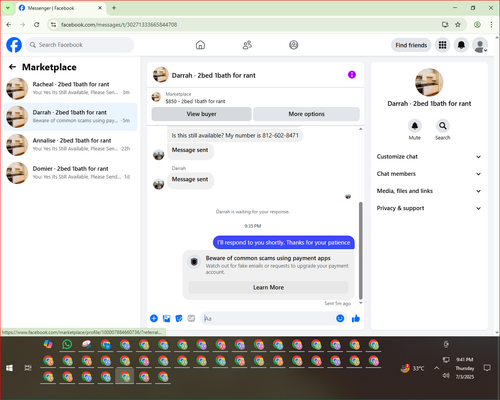Reload the page in Chrome
This screenshot has width=500, height=400.
[37, 25]
